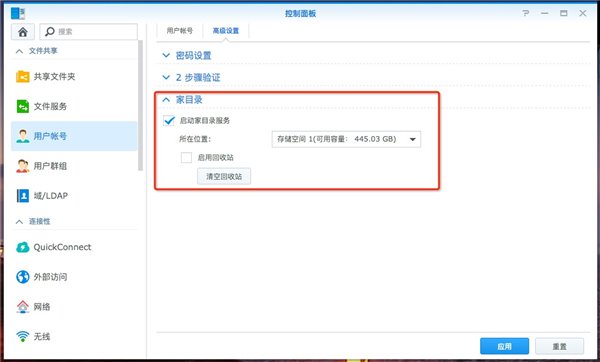Open the 用户群组 group icon

tap(23, 166)
